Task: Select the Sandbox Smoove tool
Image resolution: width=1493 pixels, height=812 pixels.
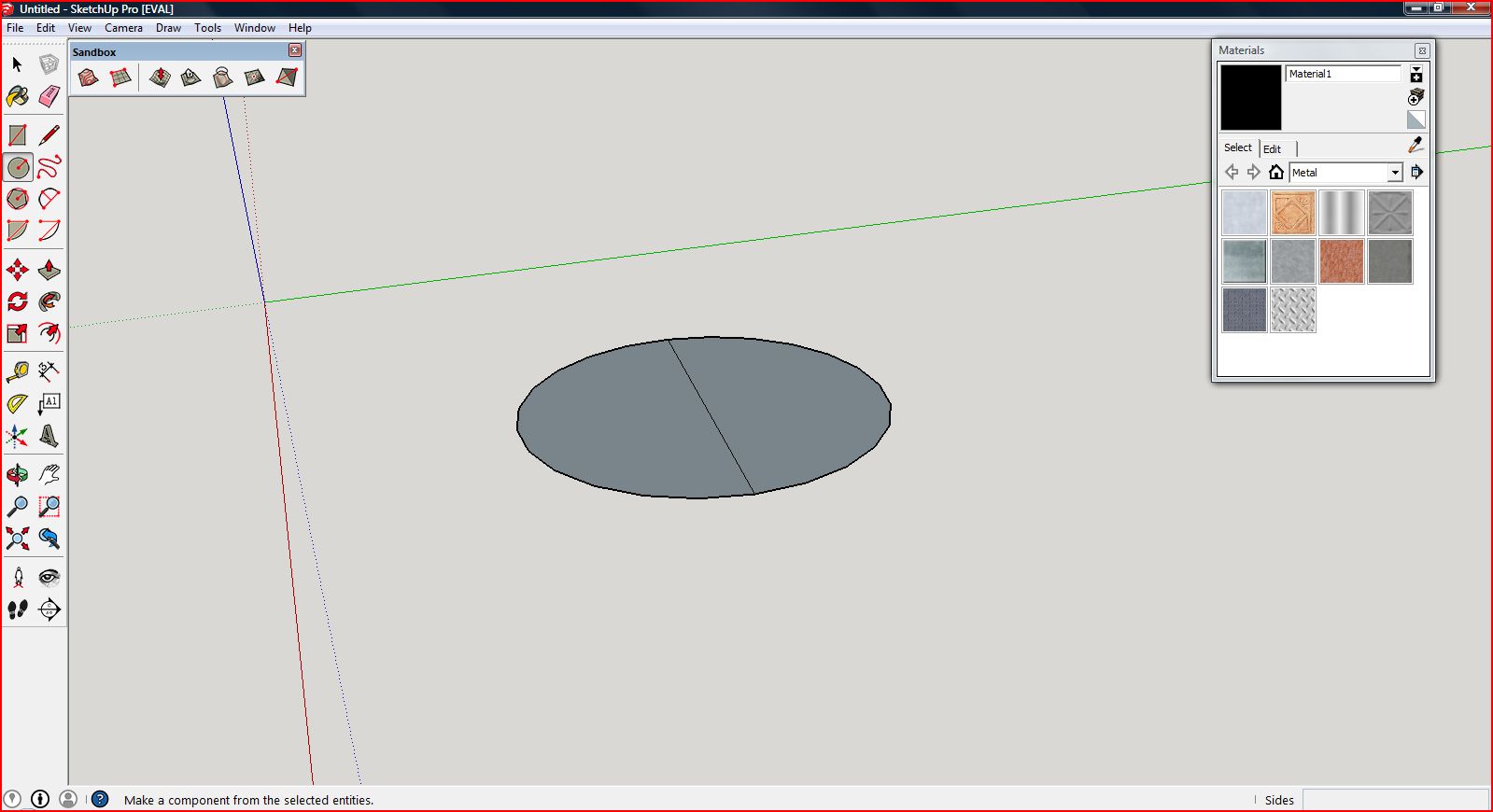Action: [x=160, y=77]
